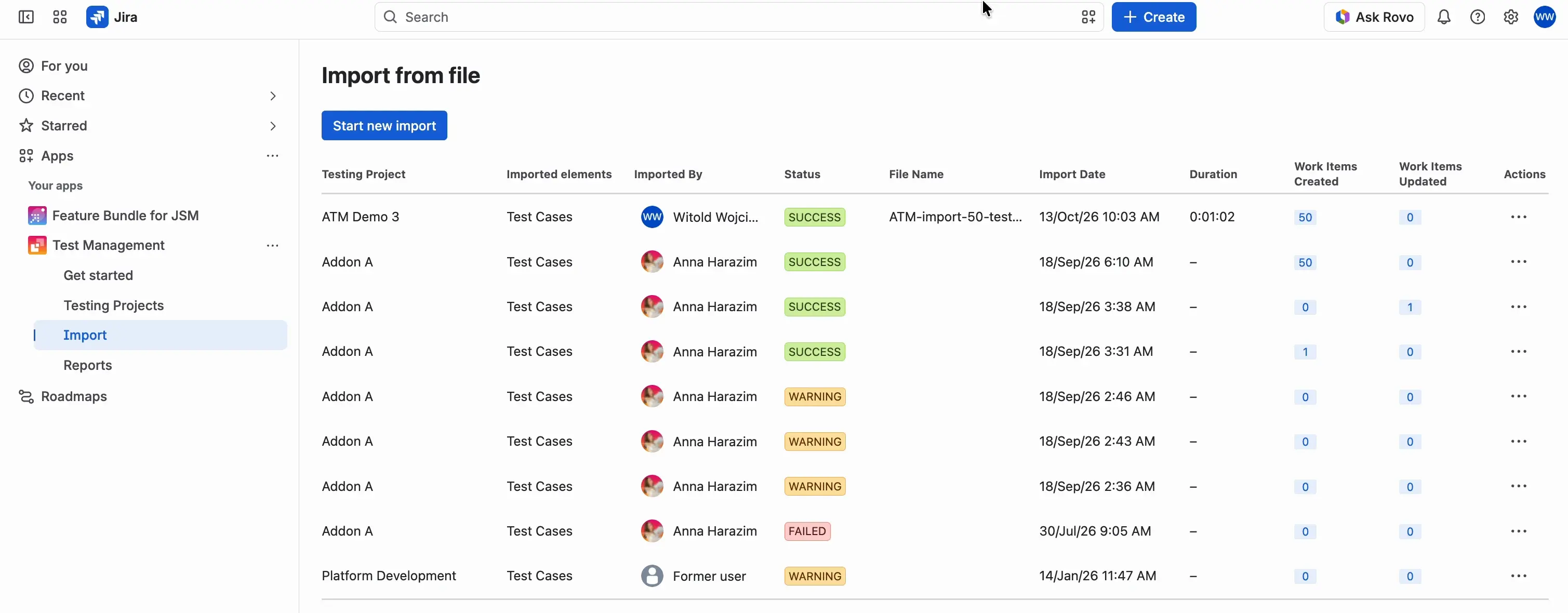Open actions menu for 18/Sep/26 2:43 AM import
Image resolution: width=1568 pixels, height=613 pixels.
[x=1519, y=442]
